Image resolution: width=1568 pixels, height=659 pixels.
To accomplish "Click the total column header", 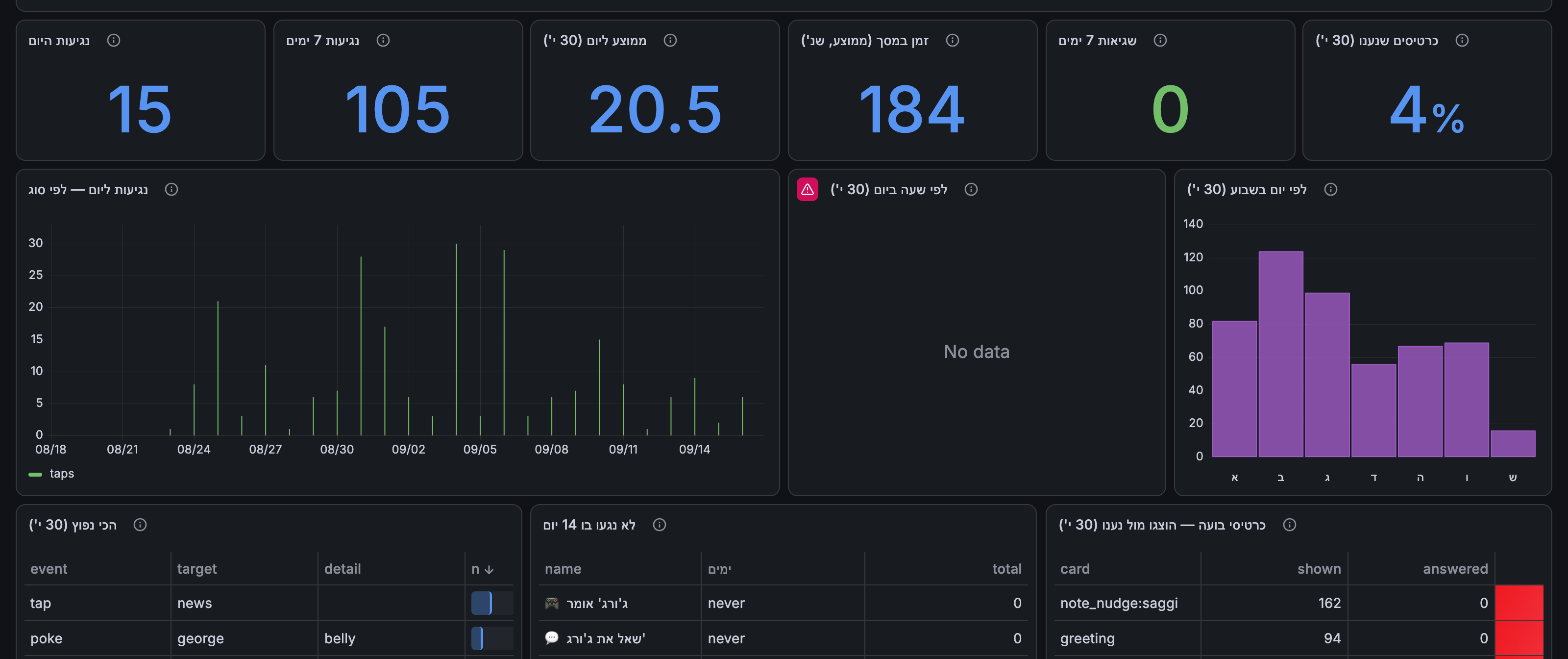I will (x=1007, y=569).
